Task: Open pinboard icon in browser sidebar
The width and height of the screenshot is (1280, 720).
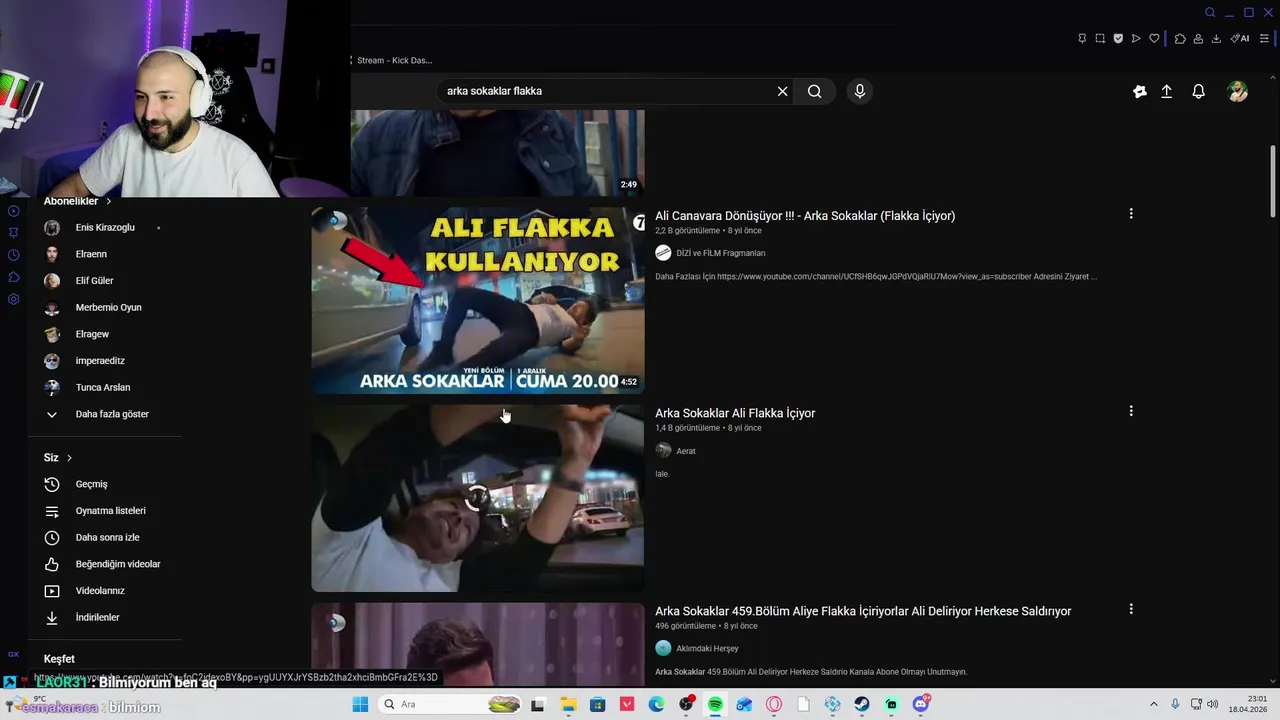Action: (13, 233)
